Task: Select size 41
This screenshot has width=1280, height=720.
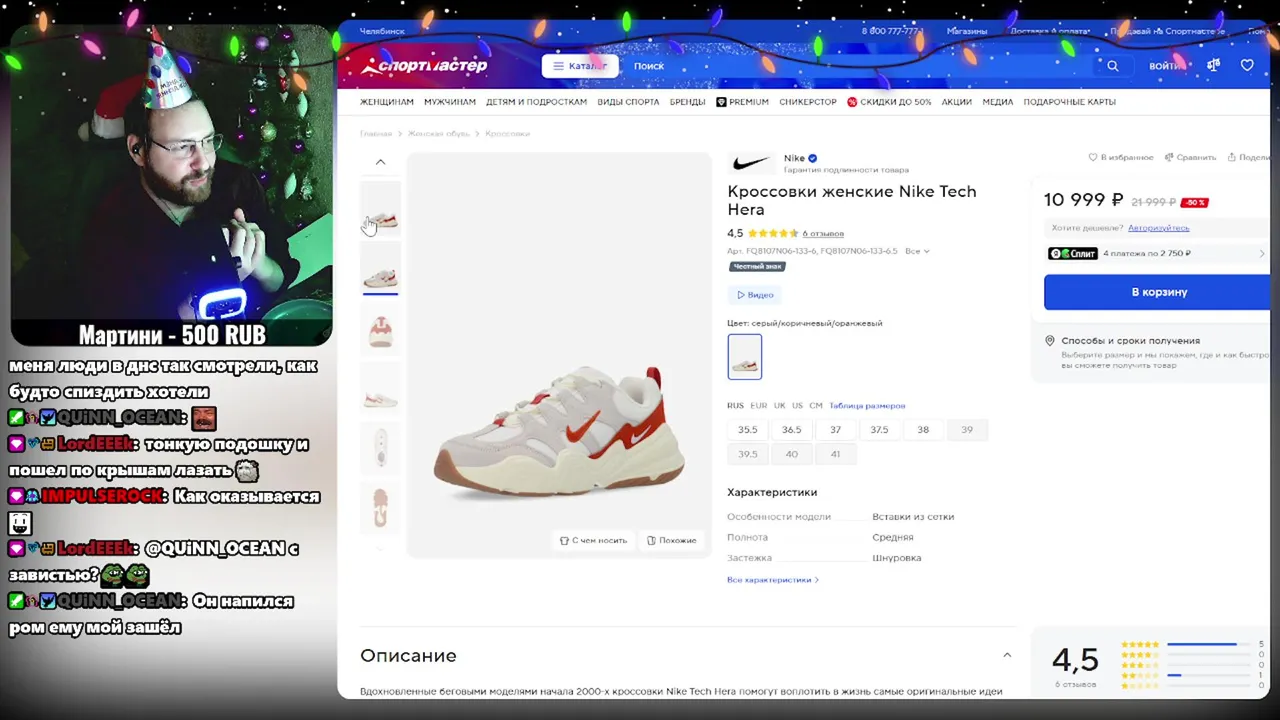Action: (x=835, y=454)
